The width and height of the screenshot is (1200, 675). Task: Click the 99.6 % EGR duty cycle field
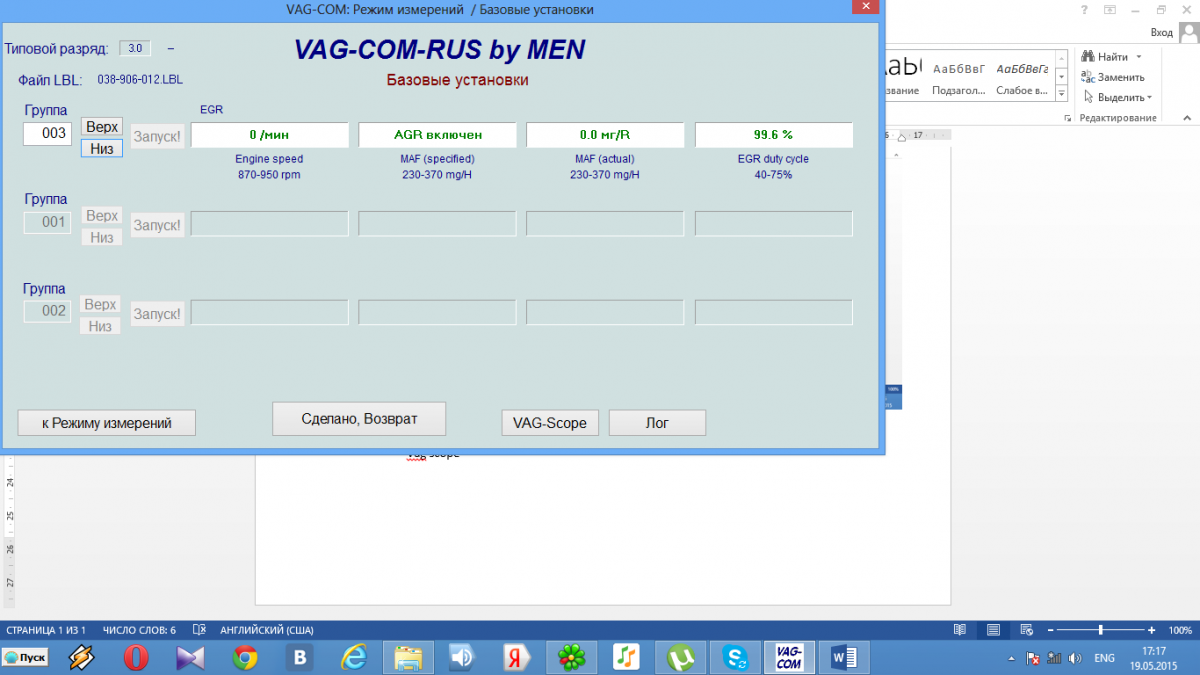point(773,134)
